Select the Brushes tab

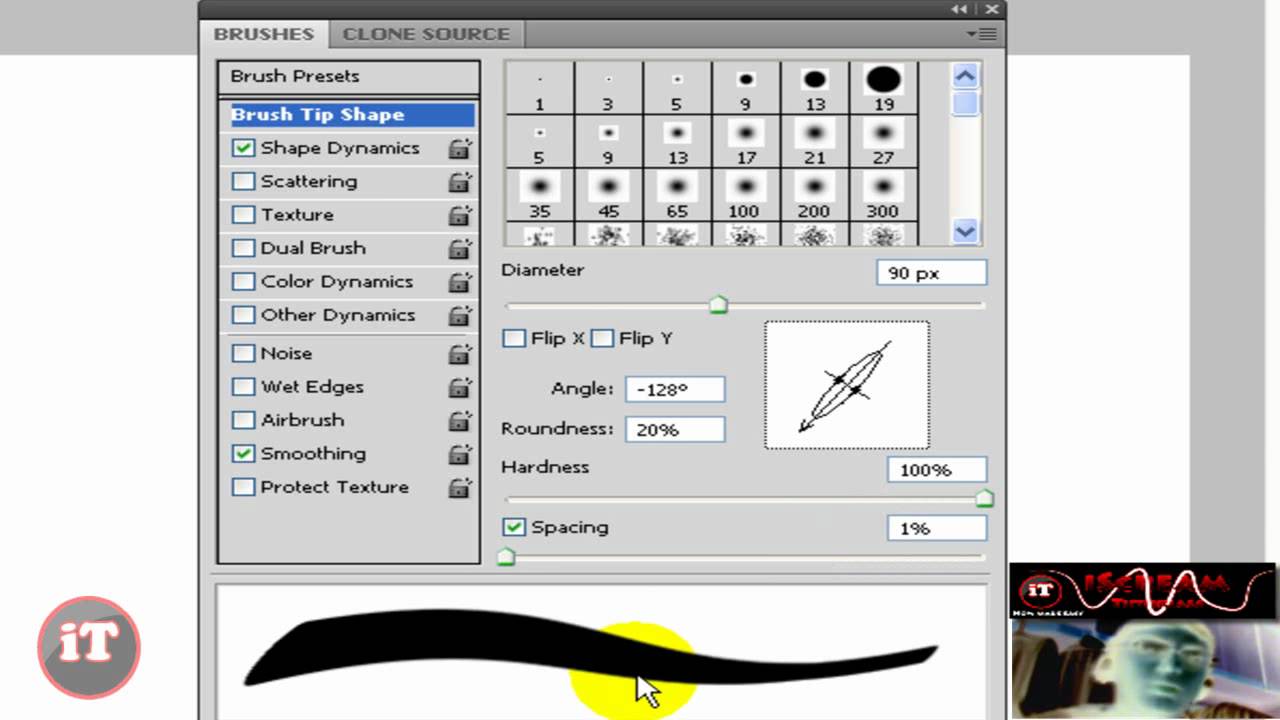click(264, 34)
